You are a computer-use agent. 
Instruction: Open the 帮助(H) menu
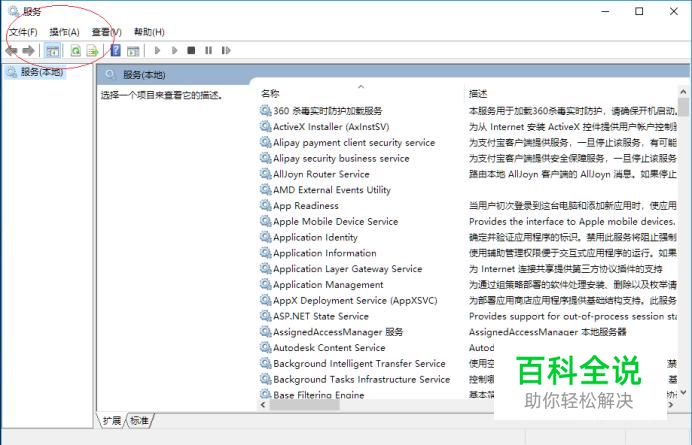coord(149,32)
